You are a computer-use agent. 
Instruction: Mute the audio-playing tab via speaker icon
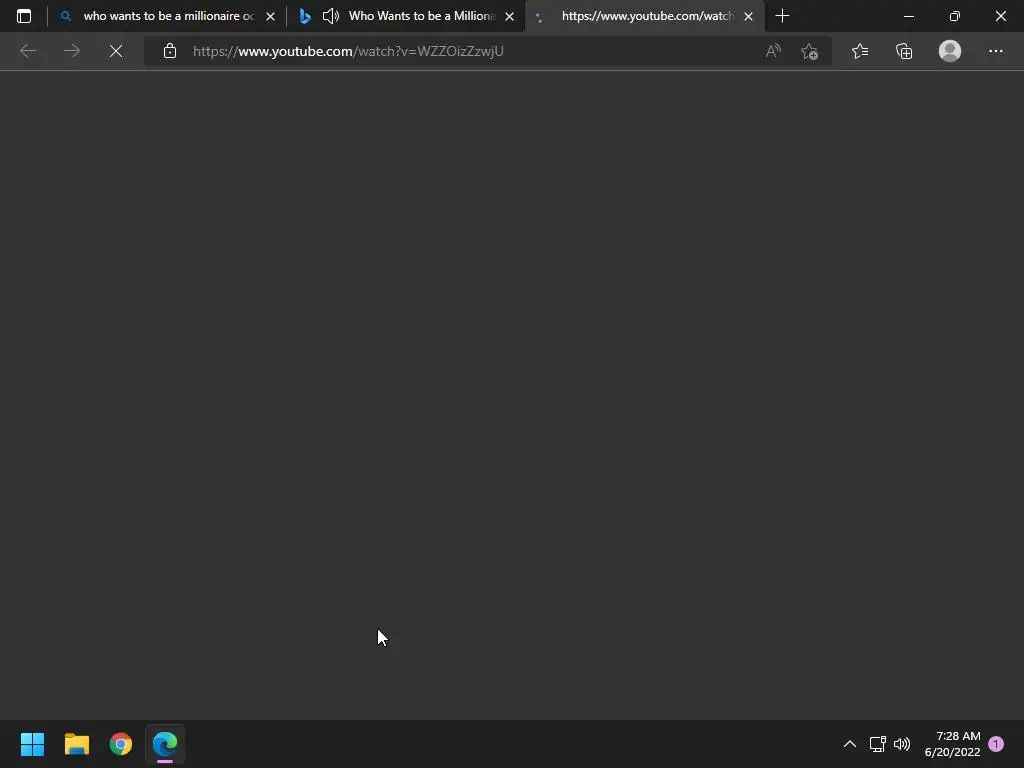(331, 16)
